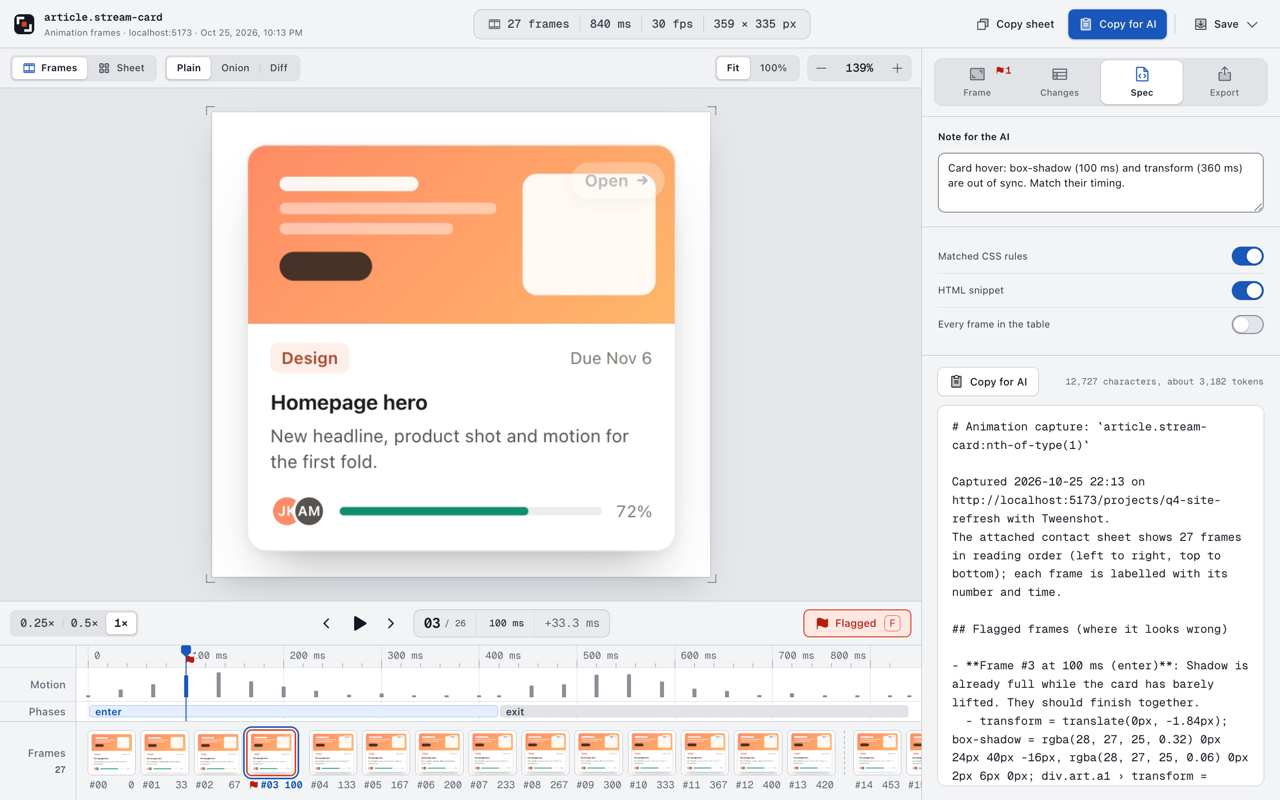
Task: Step to the previous frame
Action: click(326, 623)
